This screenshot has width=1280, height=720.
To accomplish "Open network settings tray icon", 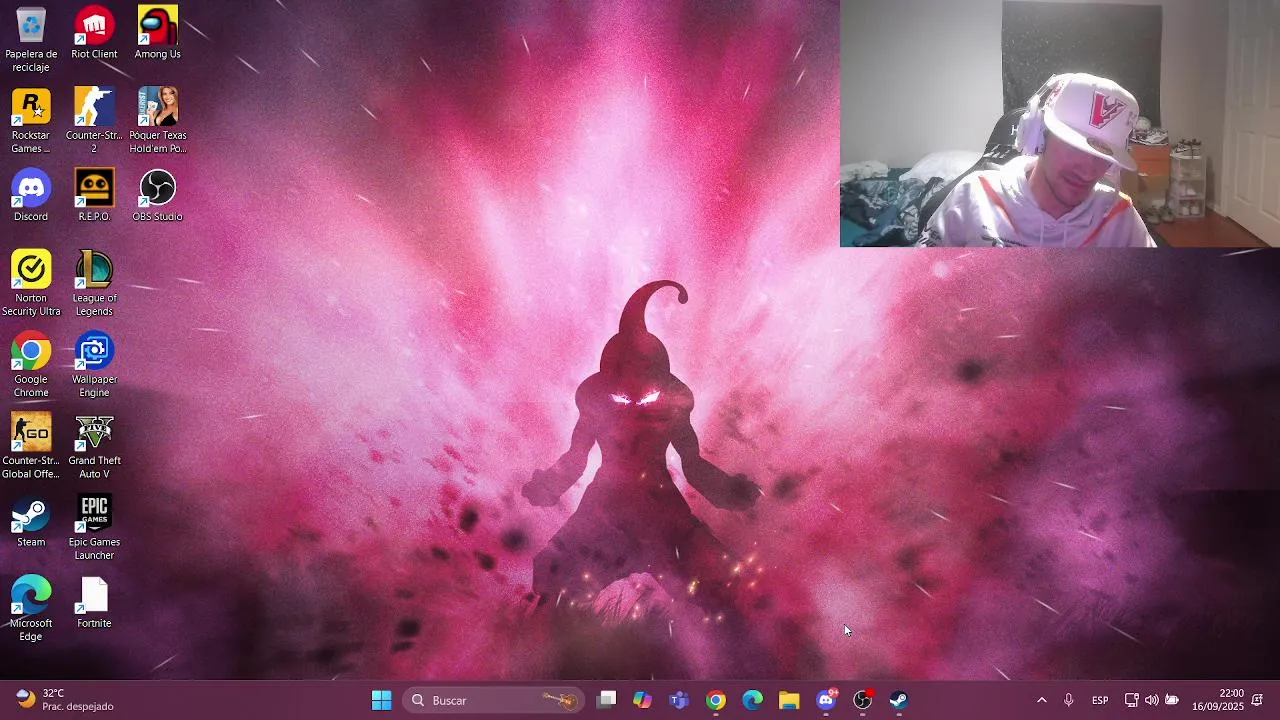I will coord(1131,700).
